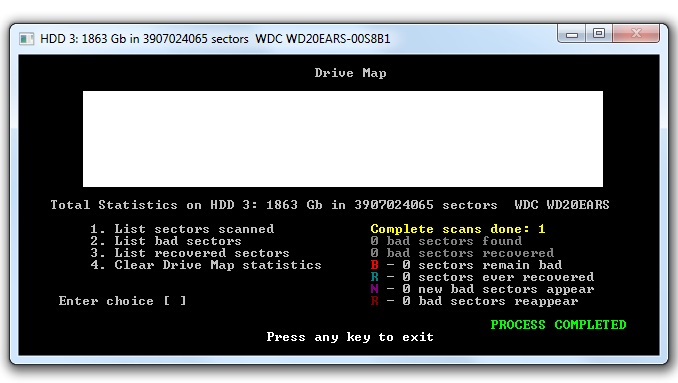Close the HDD 3 console window
Screen dimensions: 678x383
click(x=636, y=33)
